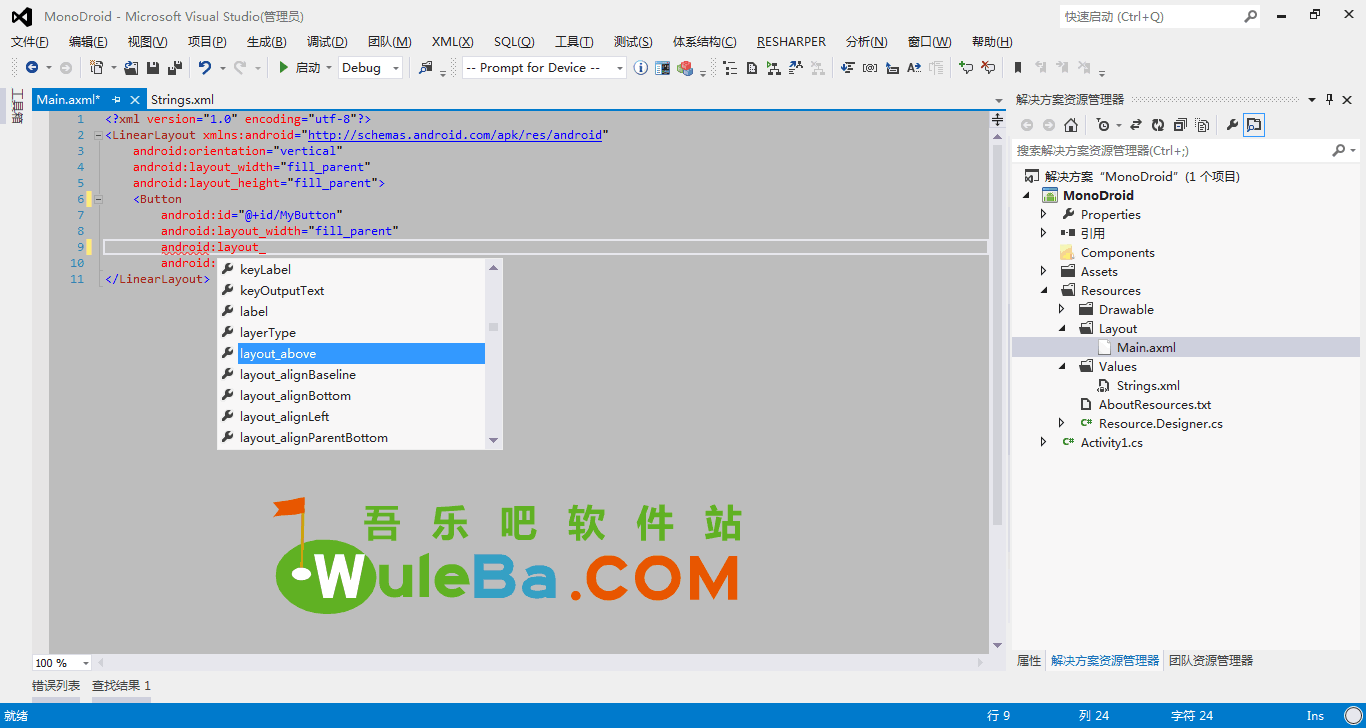This screenshot has width=1366, height=728.
Task: Click the editor vertical scrollbar thumb
Action: click(997, 335)
